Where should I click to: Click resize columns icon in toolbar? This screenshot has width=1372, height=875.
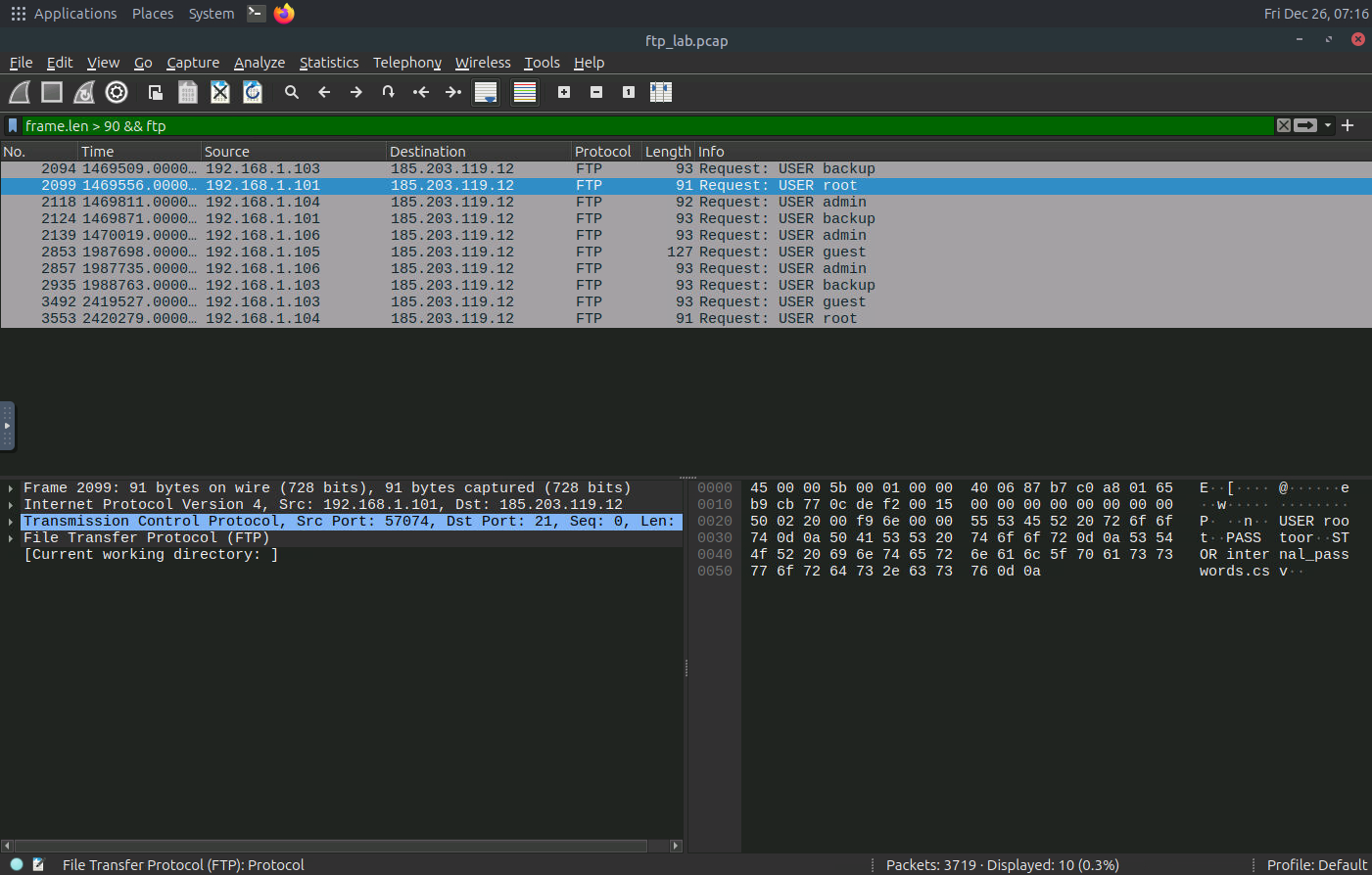(661, 92)
